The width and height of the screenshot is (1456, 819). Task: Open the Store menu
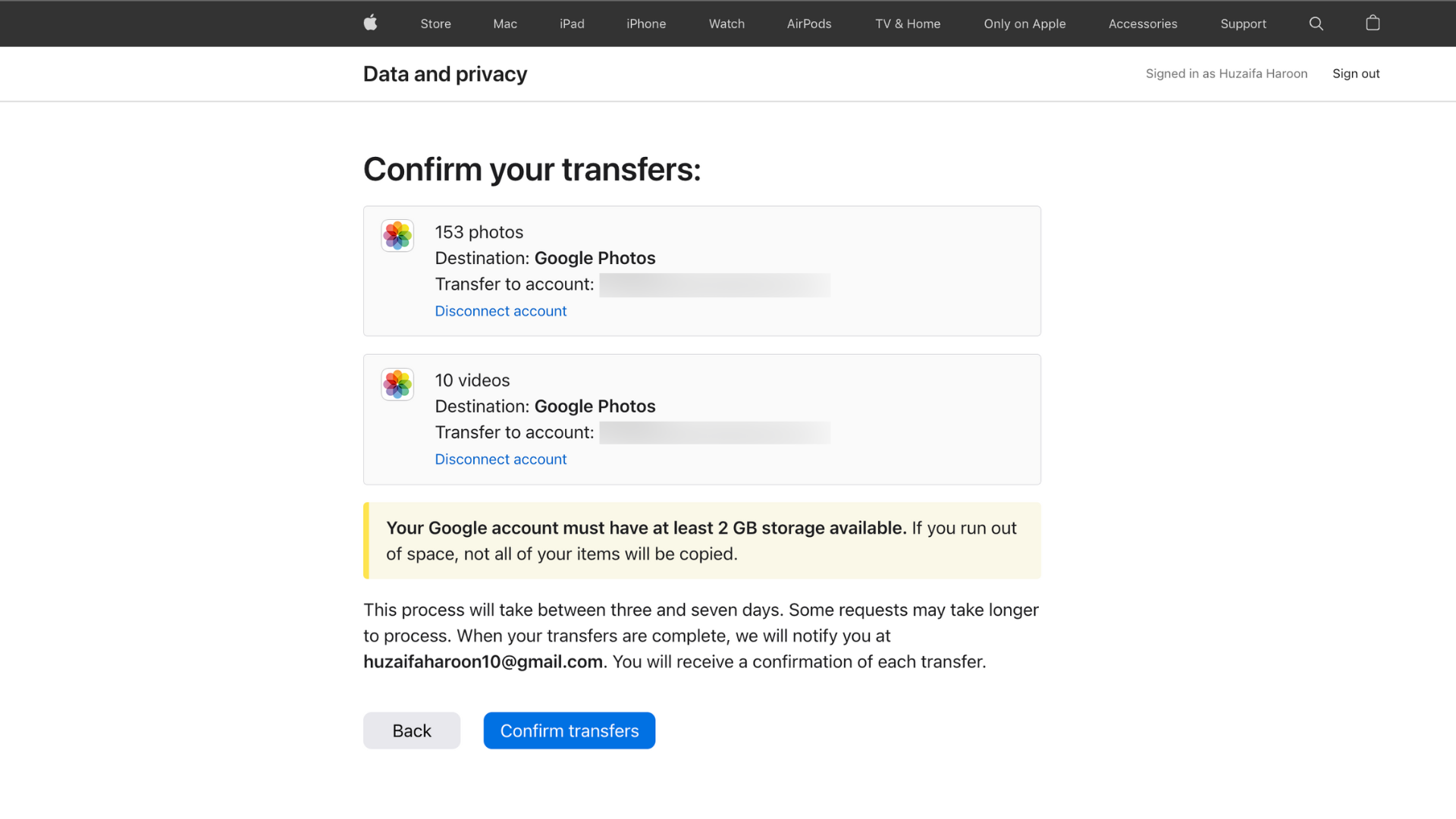pyautogui.click(x=435, y=24)
